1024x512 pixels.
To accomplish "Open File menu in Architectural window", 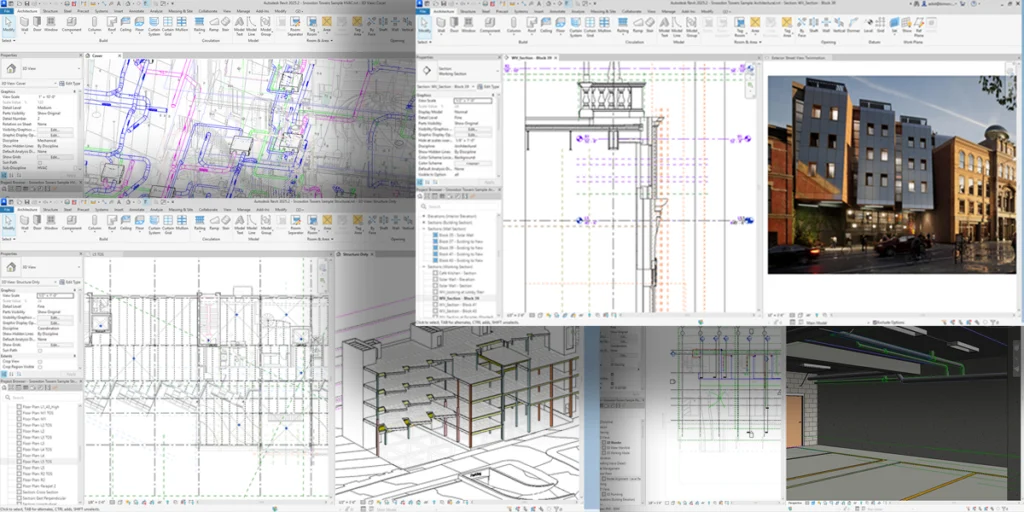I will click(x=421, y=12).
